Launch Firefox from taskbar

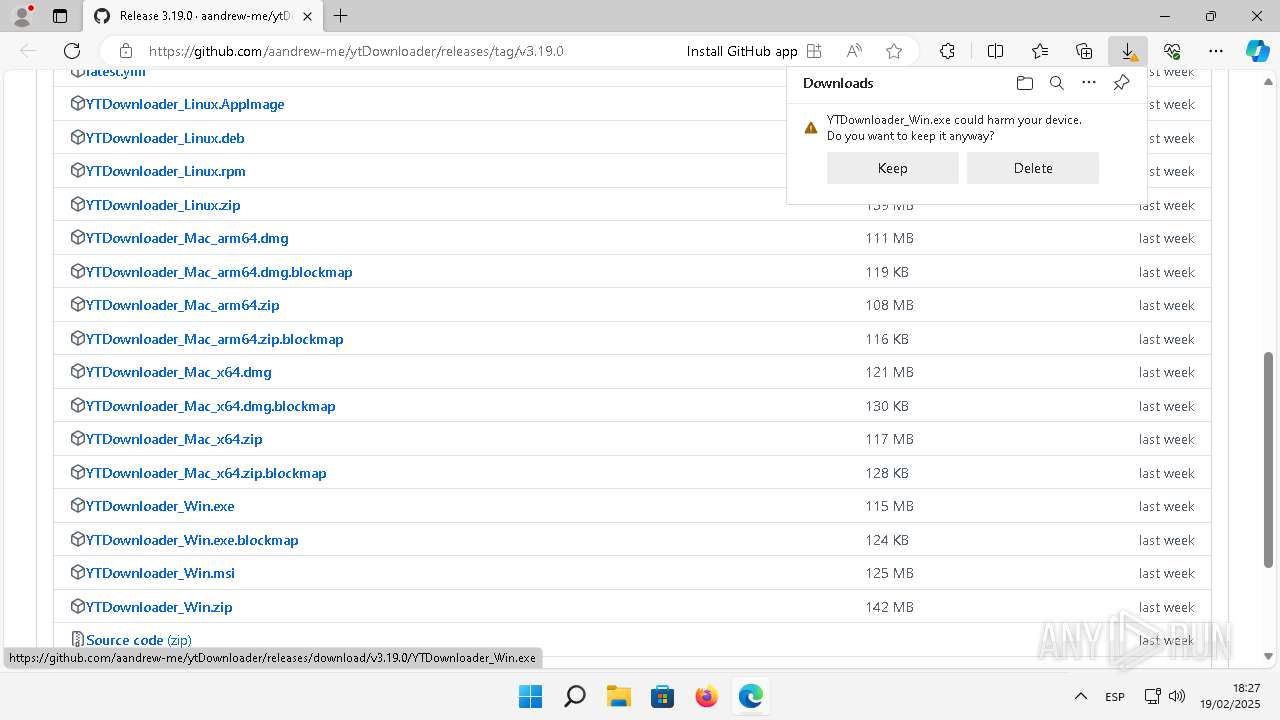point(706,696)
